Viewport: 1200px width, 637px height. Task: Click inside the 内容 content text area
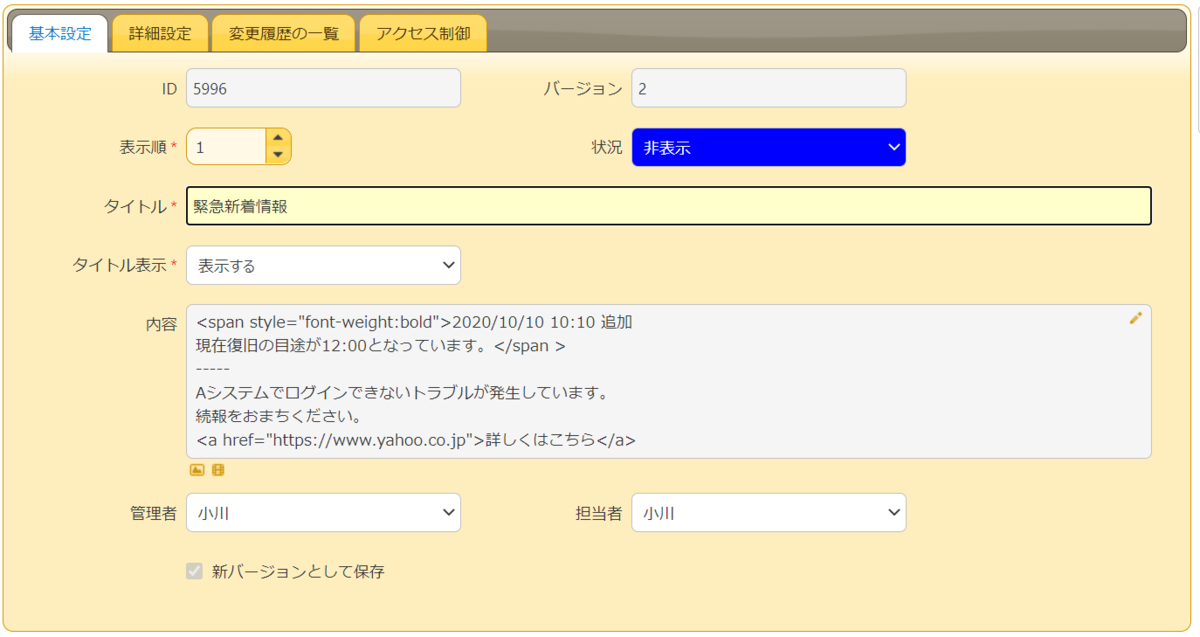coord(600,380)
